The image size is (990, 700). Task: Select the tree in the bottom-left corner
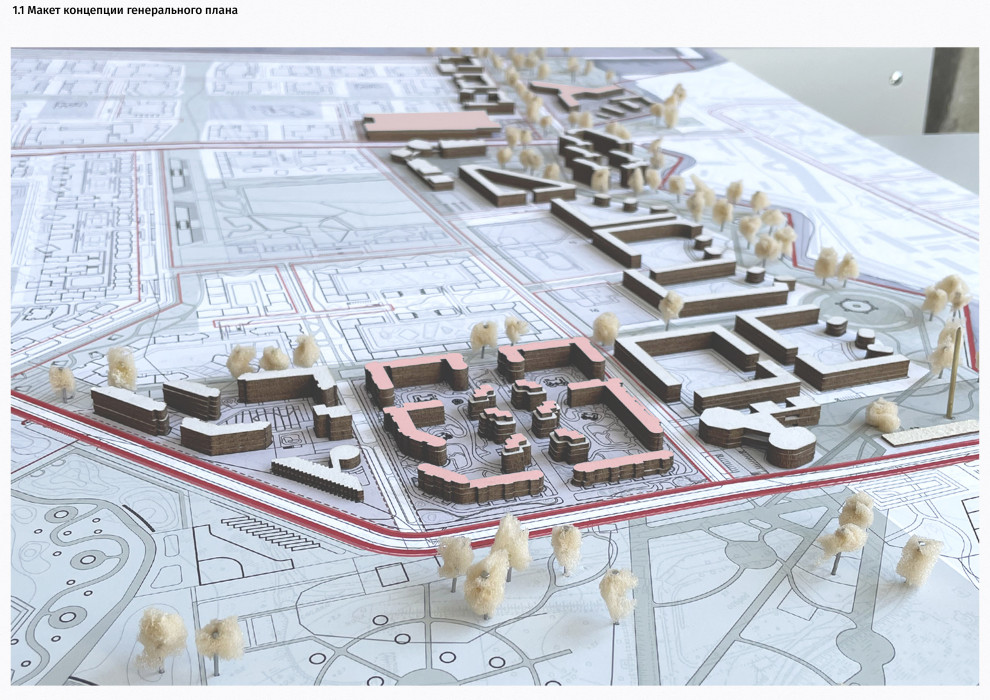click(x=162, y=636)
